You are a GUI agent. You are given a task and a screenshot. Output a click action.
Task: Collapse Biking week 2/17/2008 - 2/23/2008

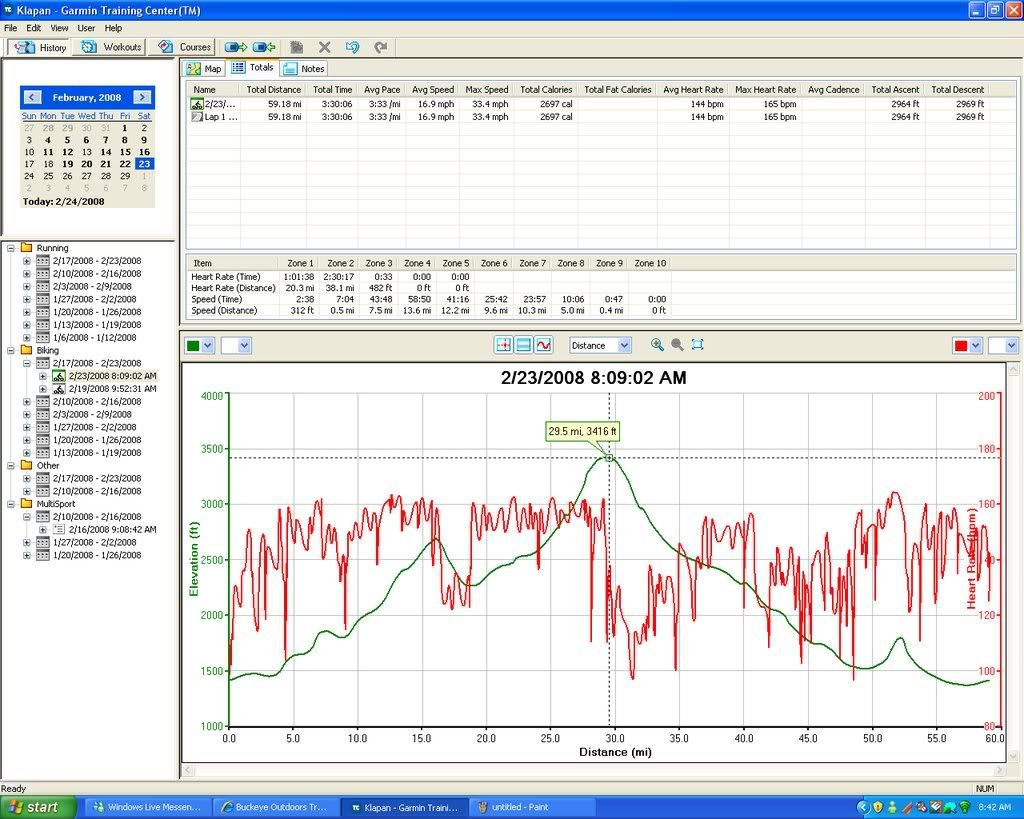tap(27, 363)
